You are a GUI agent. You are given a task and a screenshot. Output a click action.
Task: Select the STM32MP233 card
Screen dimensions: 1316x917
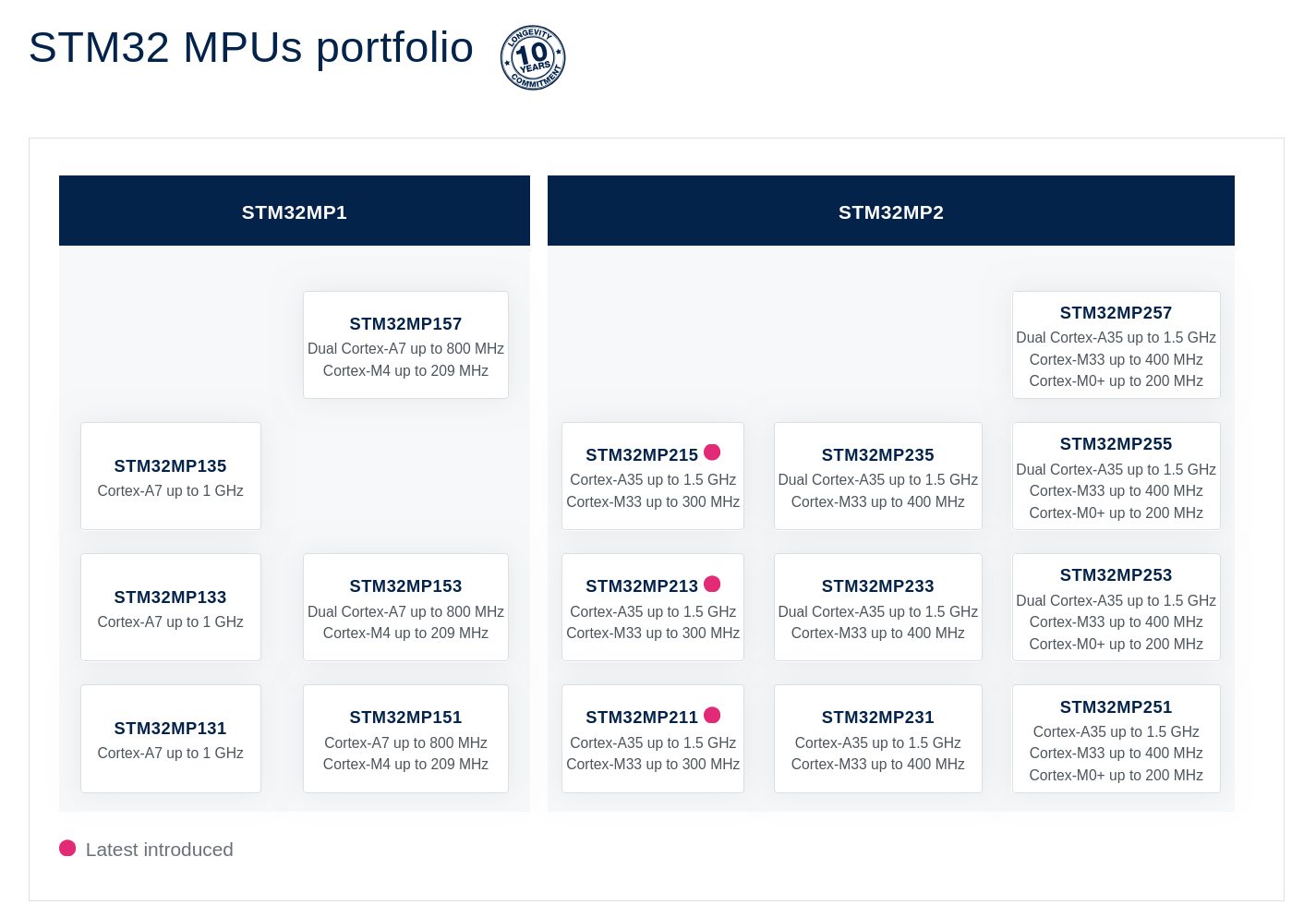tap(878, 608)
